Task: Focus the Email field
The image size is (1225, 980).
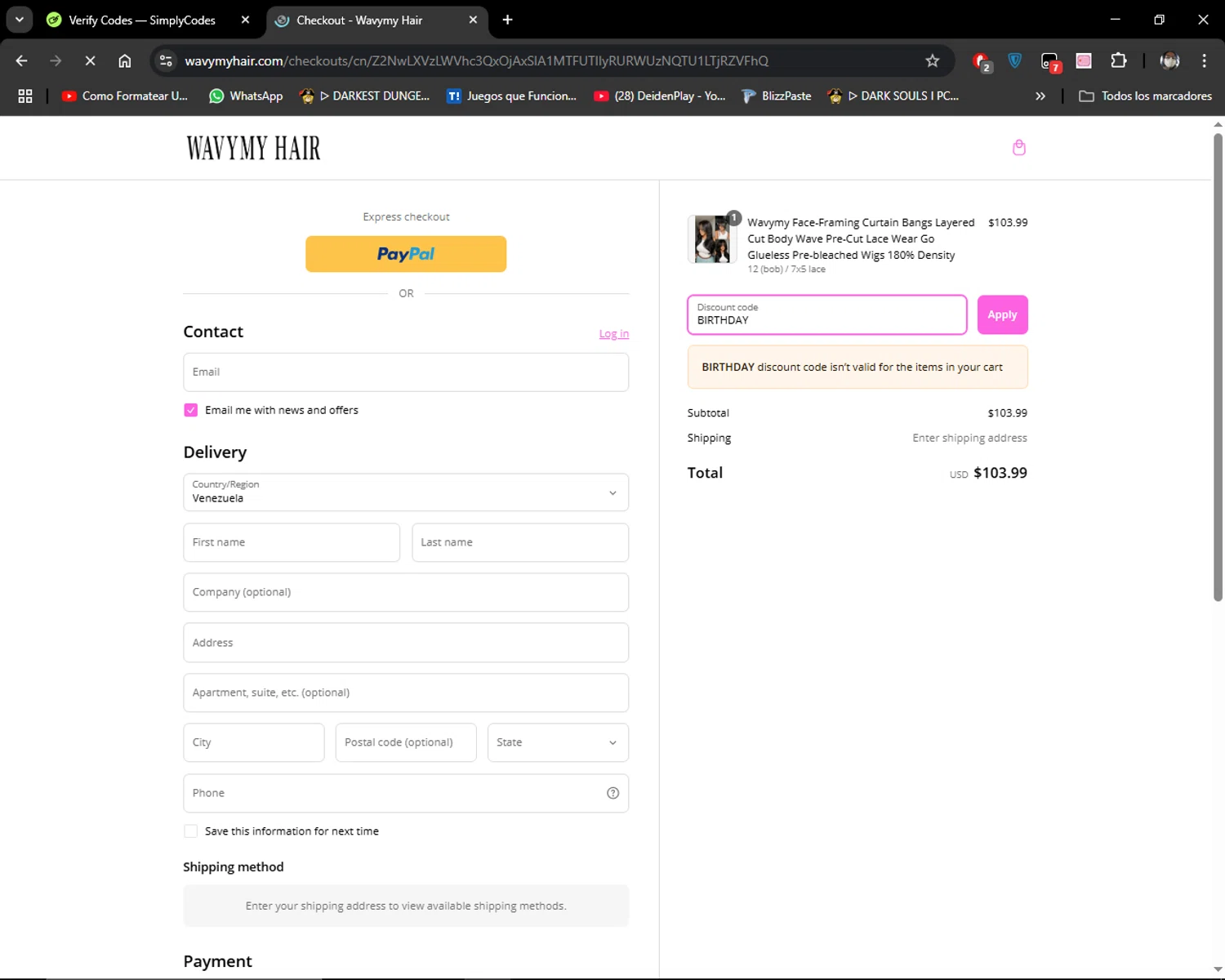Action: click(406, 372)
